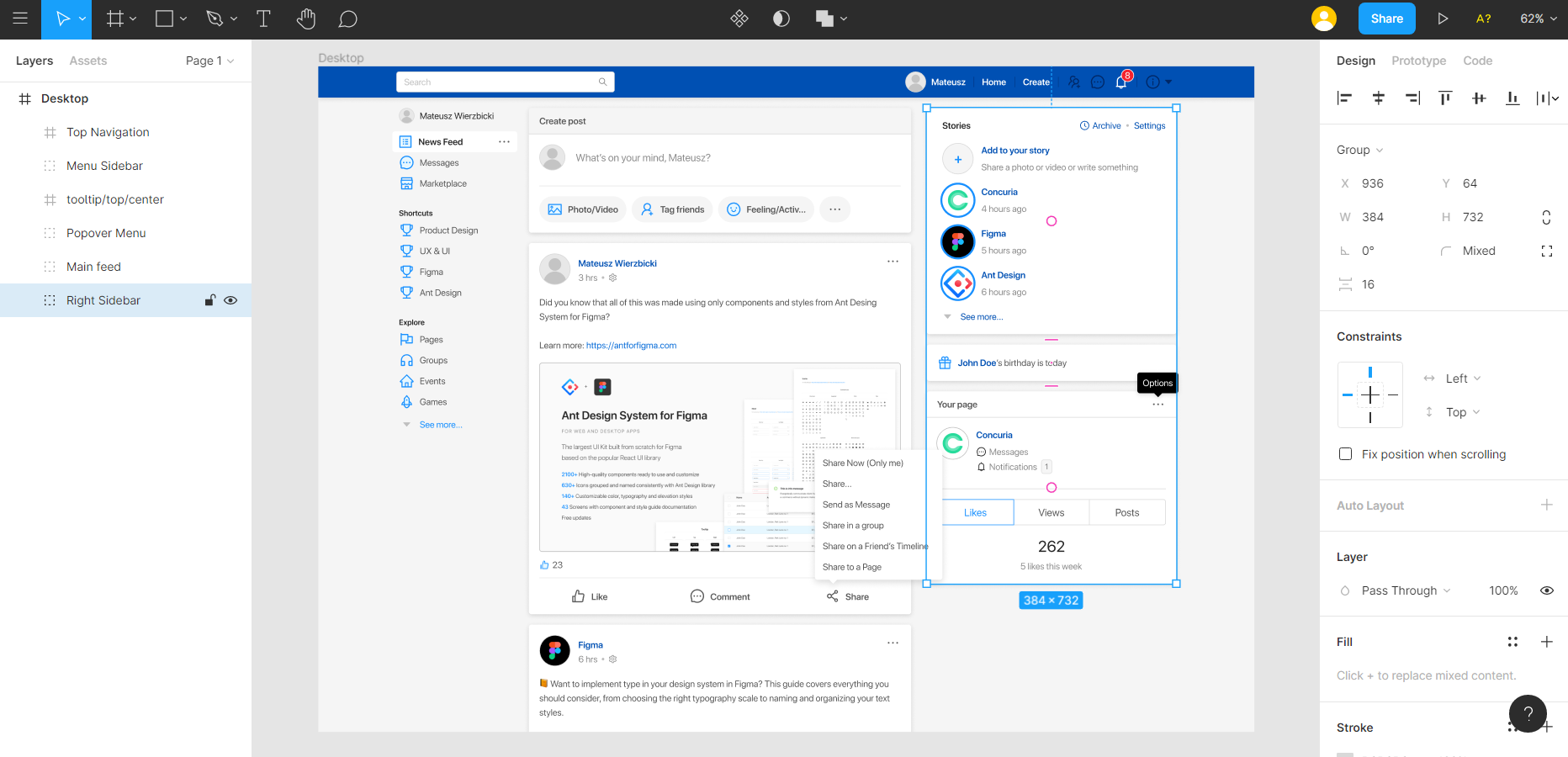Present the prototype with play icon
Screen dimensions: 1568x757
pyautogui.click(x=1443, y=19)
